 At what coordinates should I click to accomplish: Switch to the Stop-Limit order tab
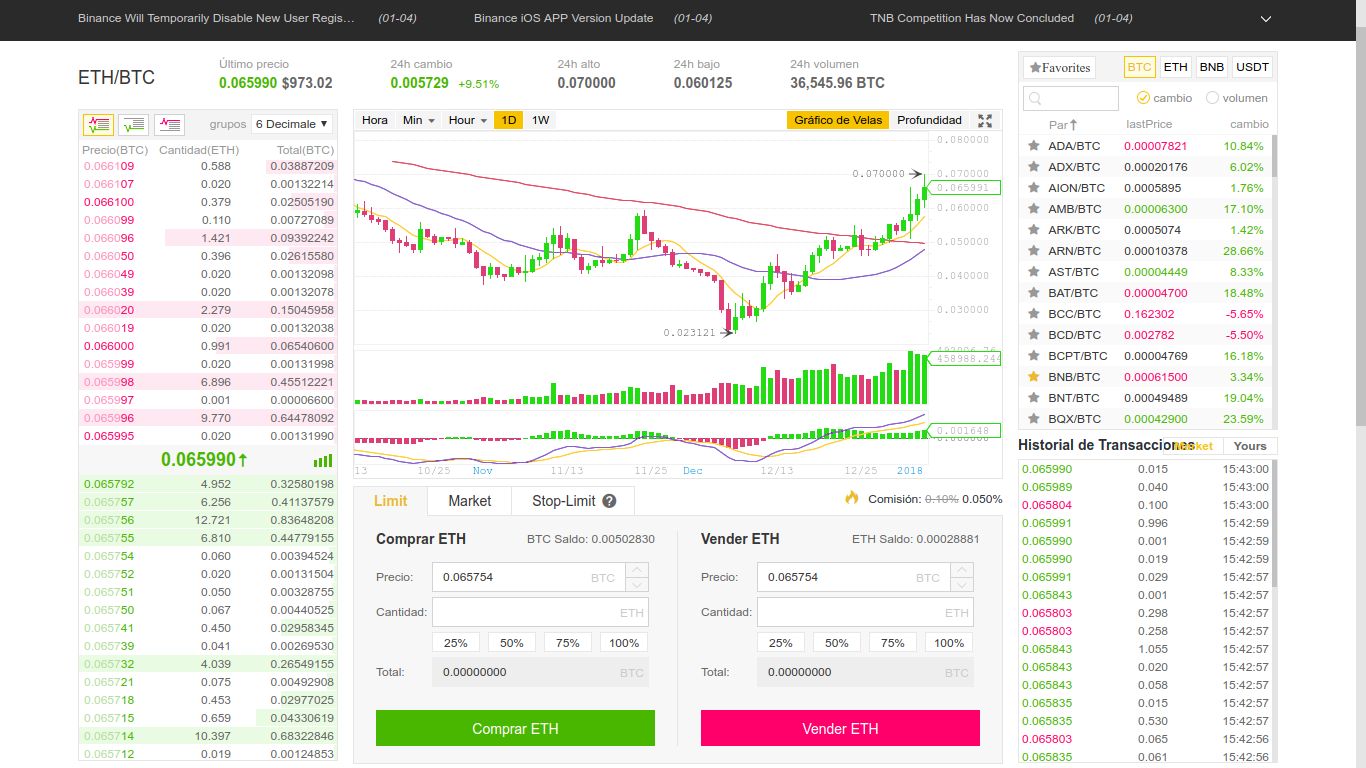pos(573,501)
